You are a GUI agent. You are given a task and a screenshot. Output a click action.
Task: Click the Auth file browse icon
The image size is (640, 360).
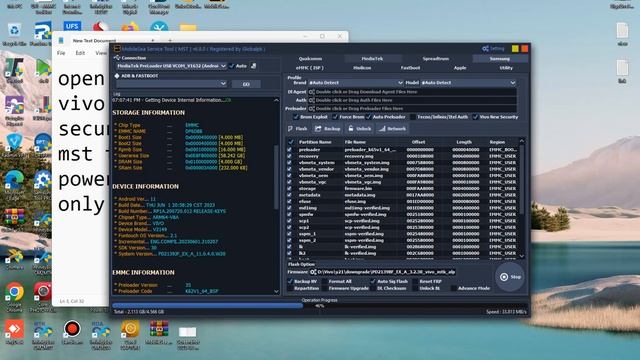(x=312, y=100)
